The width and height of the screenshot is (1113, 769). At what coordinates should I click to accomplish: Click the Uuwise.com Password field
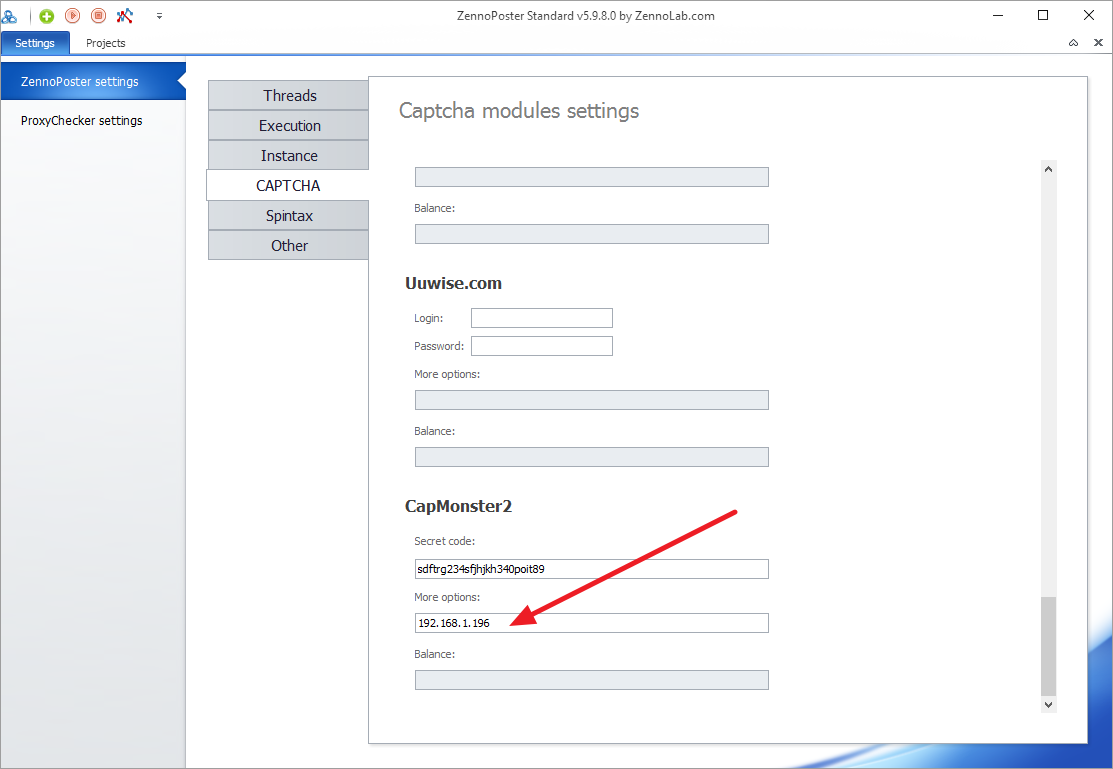pyautogui.click(x=542, y=346)
